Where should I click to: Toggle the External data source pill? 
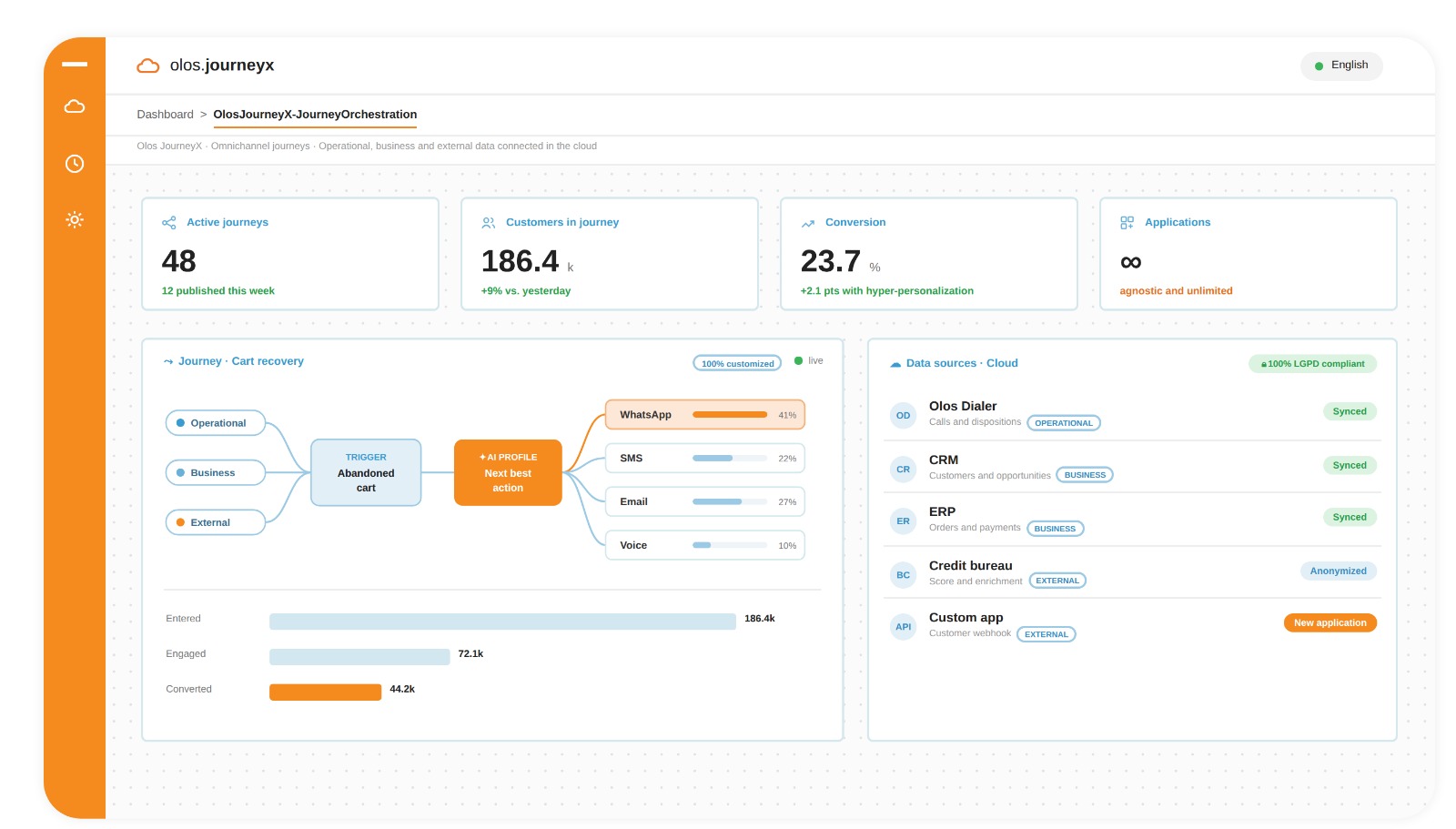[x=216, y=522]
